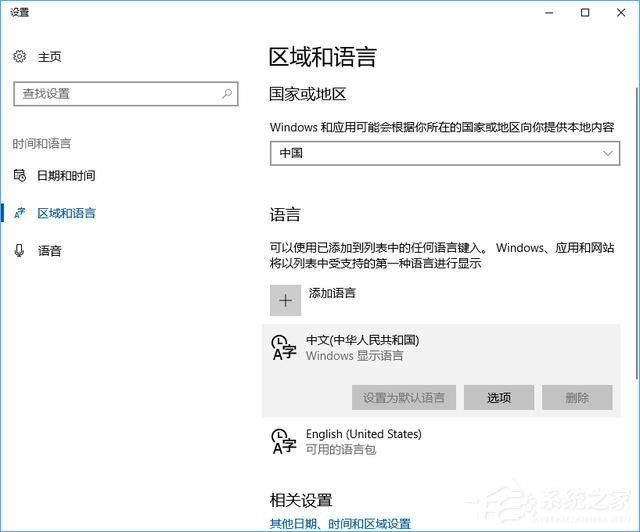Click the country dropdown chevron arrow
This screenshot has height=532, width=640.
point(608,154)
